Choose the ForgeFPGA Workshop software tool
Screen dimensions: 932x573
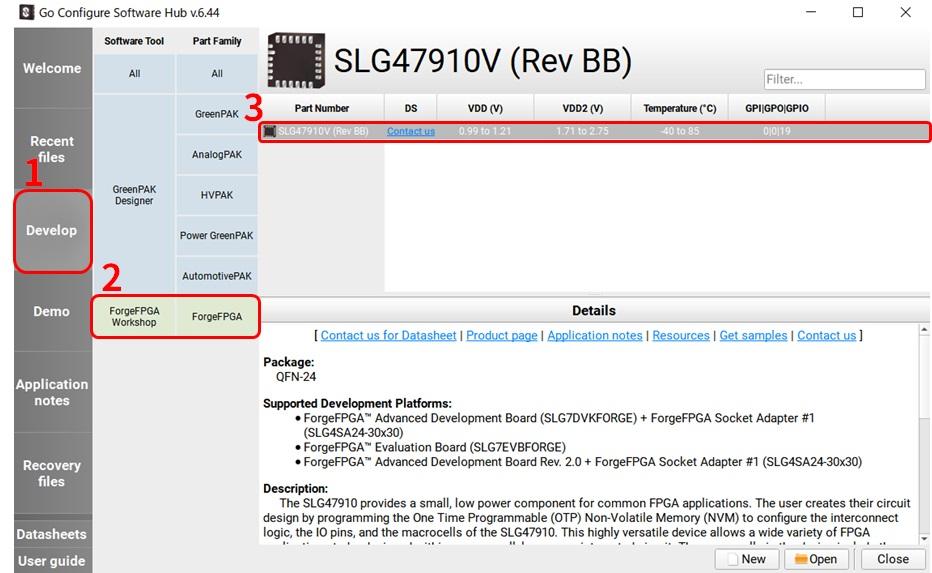134,317
